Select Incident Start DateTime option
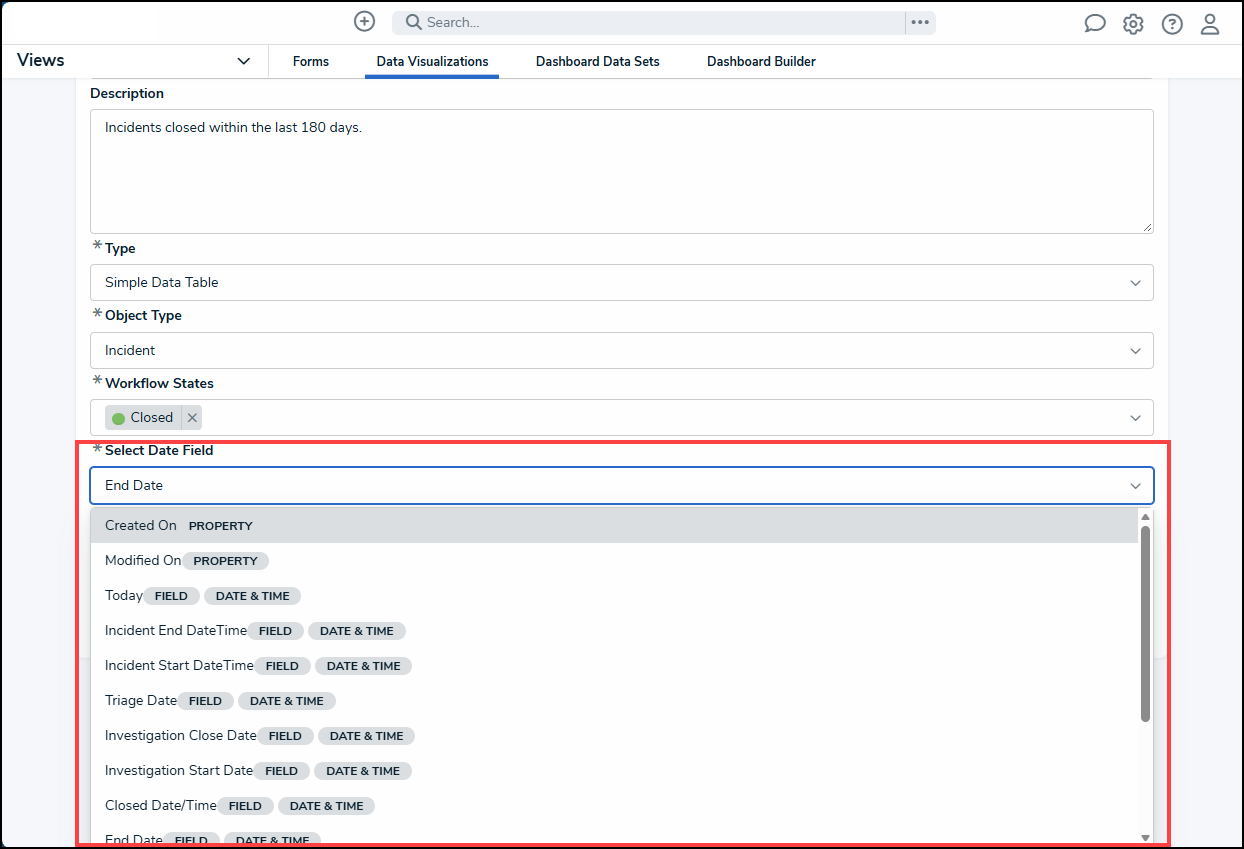The image size is (1244, 849). coord(614,666)
